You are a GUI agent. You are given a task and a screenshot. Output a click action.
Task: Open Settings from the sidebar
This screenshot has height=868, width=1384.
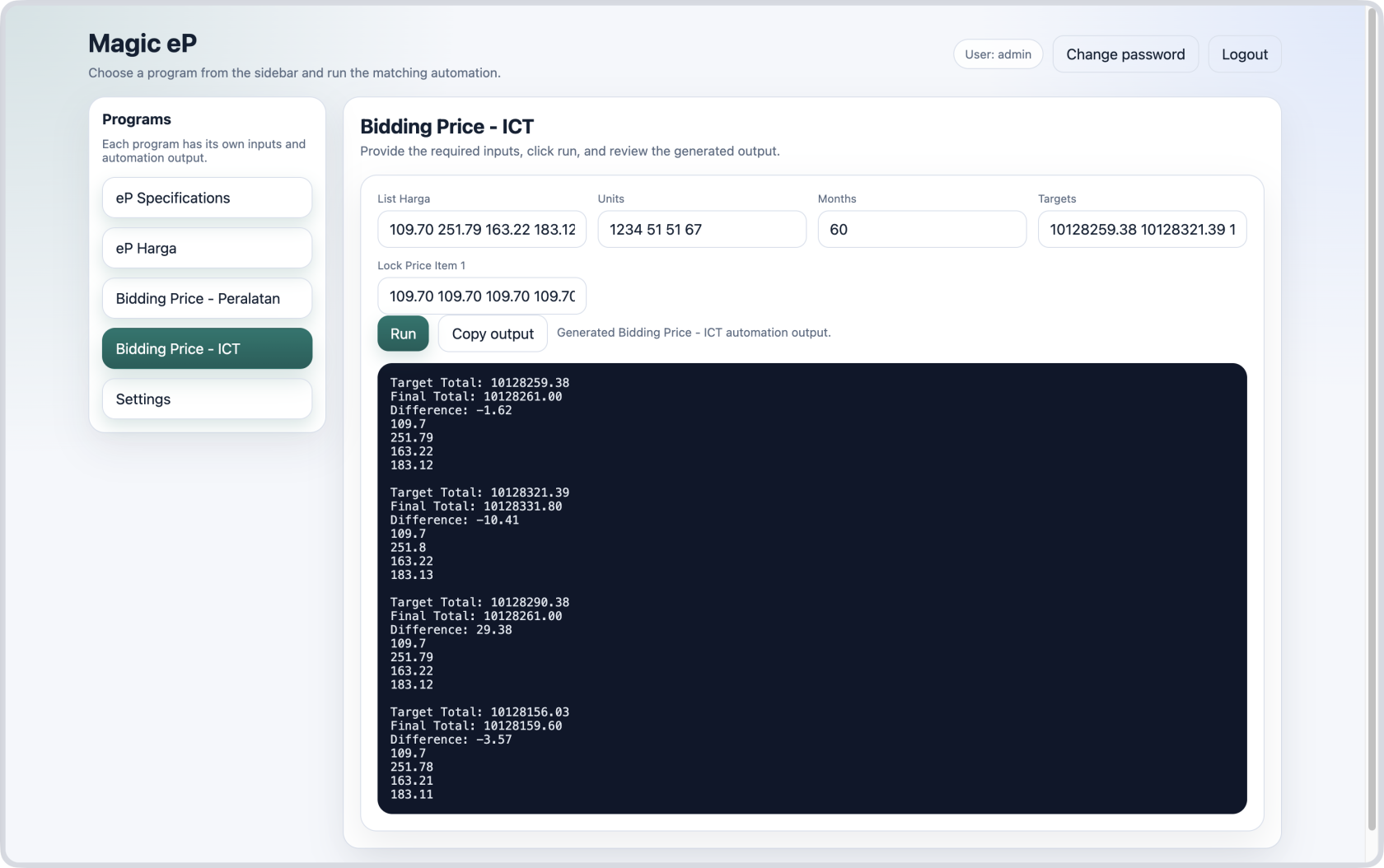point(207,399)
